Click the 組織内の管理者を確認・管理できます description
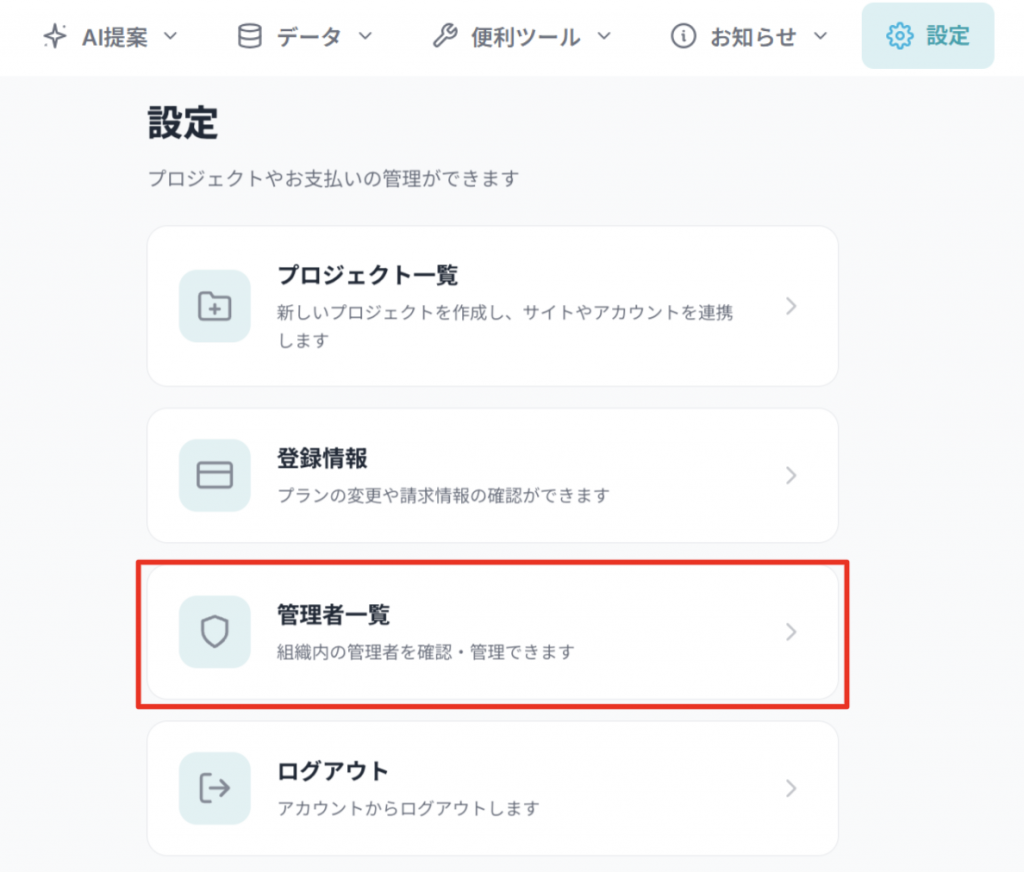 [x=426, y=652]
